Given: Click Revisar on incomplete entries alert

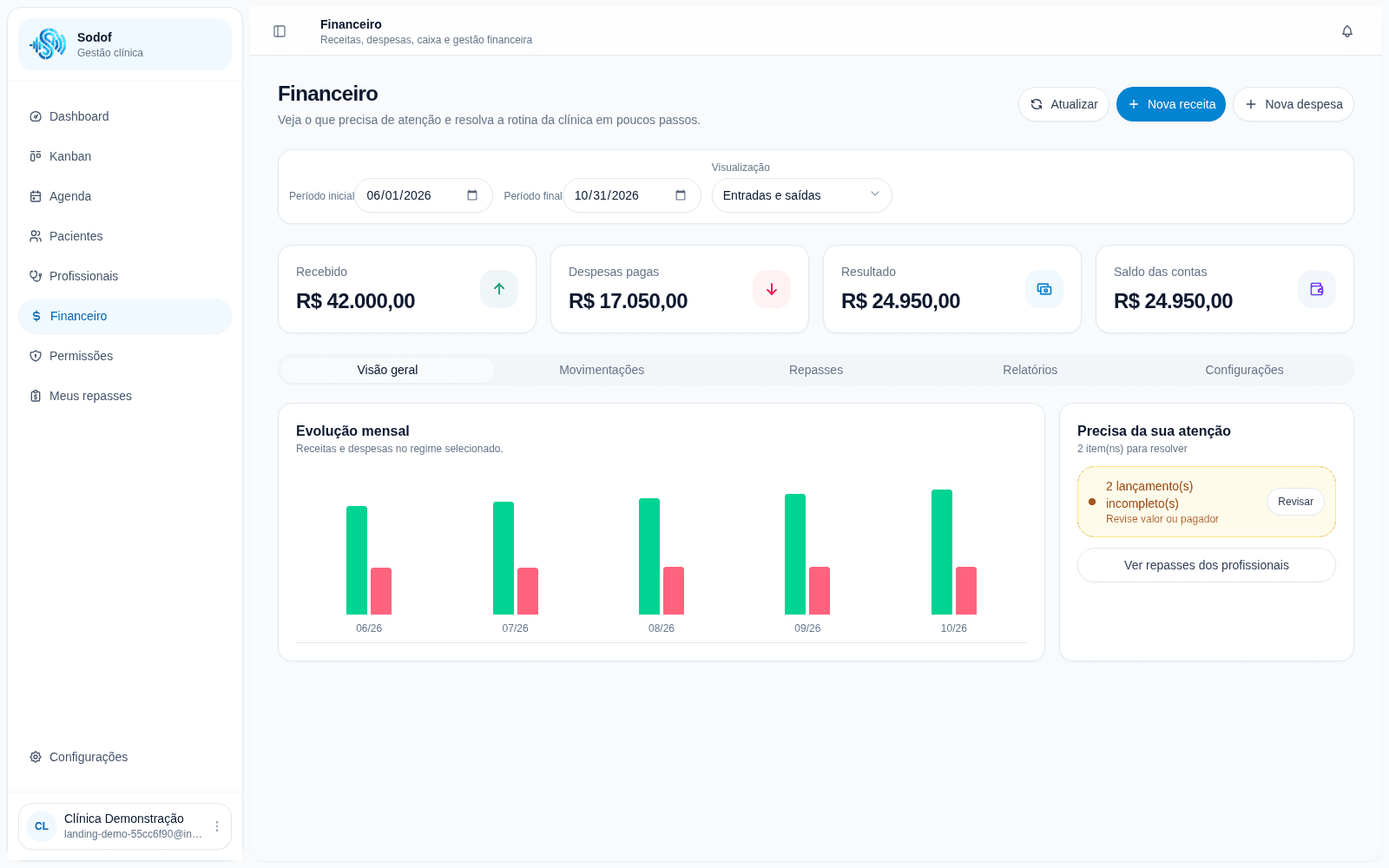Looking at the screenshot, I should (x=1295, y=502).
